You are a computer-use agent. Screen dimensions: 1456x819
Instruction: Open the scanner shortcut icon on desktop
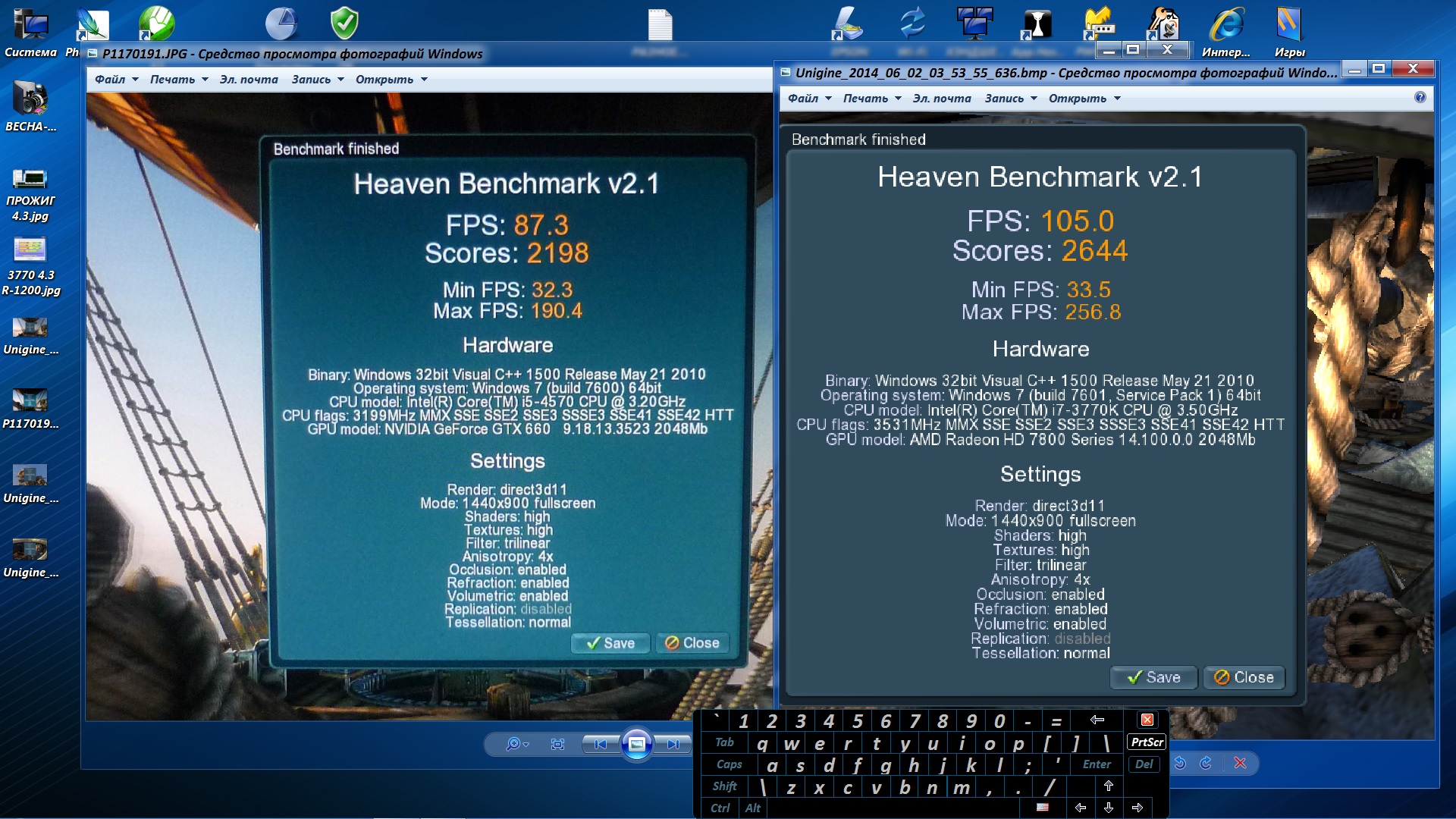848,23
